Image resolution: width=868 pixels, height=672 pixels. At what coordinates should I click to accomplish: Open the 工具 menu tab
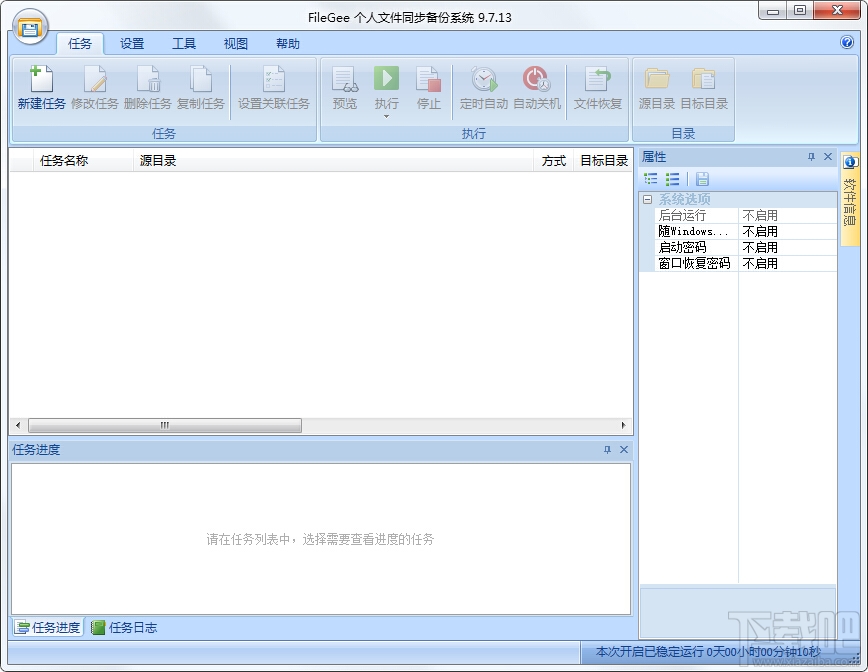(183, 43)
